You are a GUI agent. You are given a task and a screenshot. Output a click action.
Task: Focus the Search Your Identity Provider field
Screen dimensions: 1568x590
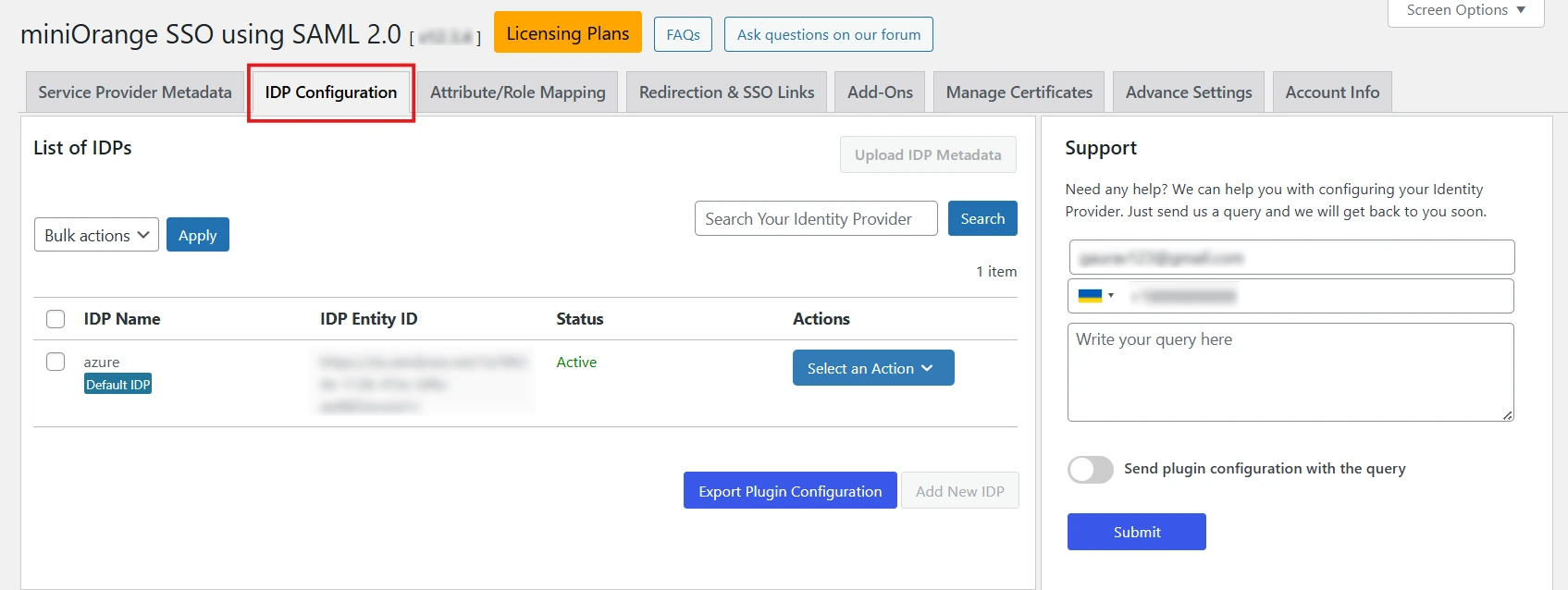pos(815,218)
